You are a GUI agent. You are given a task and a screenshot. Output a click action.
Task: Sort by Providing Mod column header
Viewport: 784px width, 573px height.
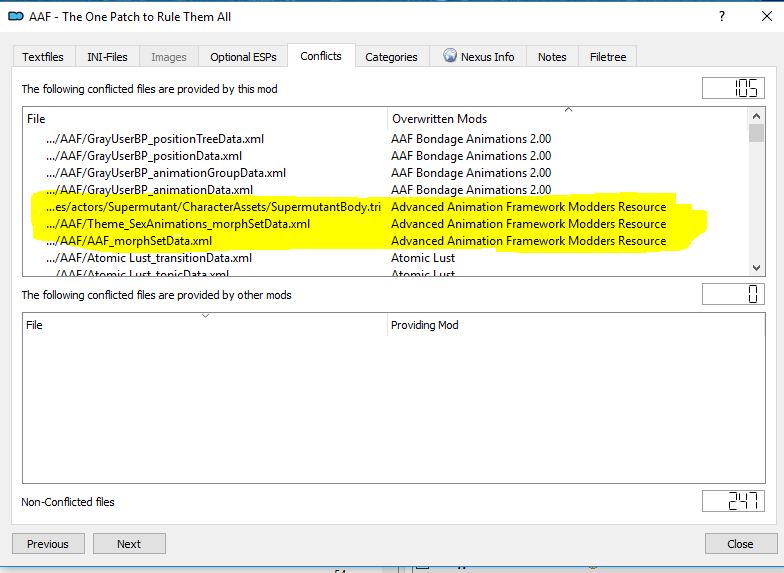pyautogui.click(x=576, y=325)
